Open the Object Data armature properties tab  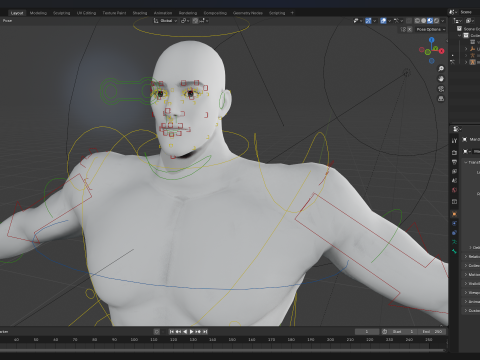pyautogui.click(x=454, y=242)
